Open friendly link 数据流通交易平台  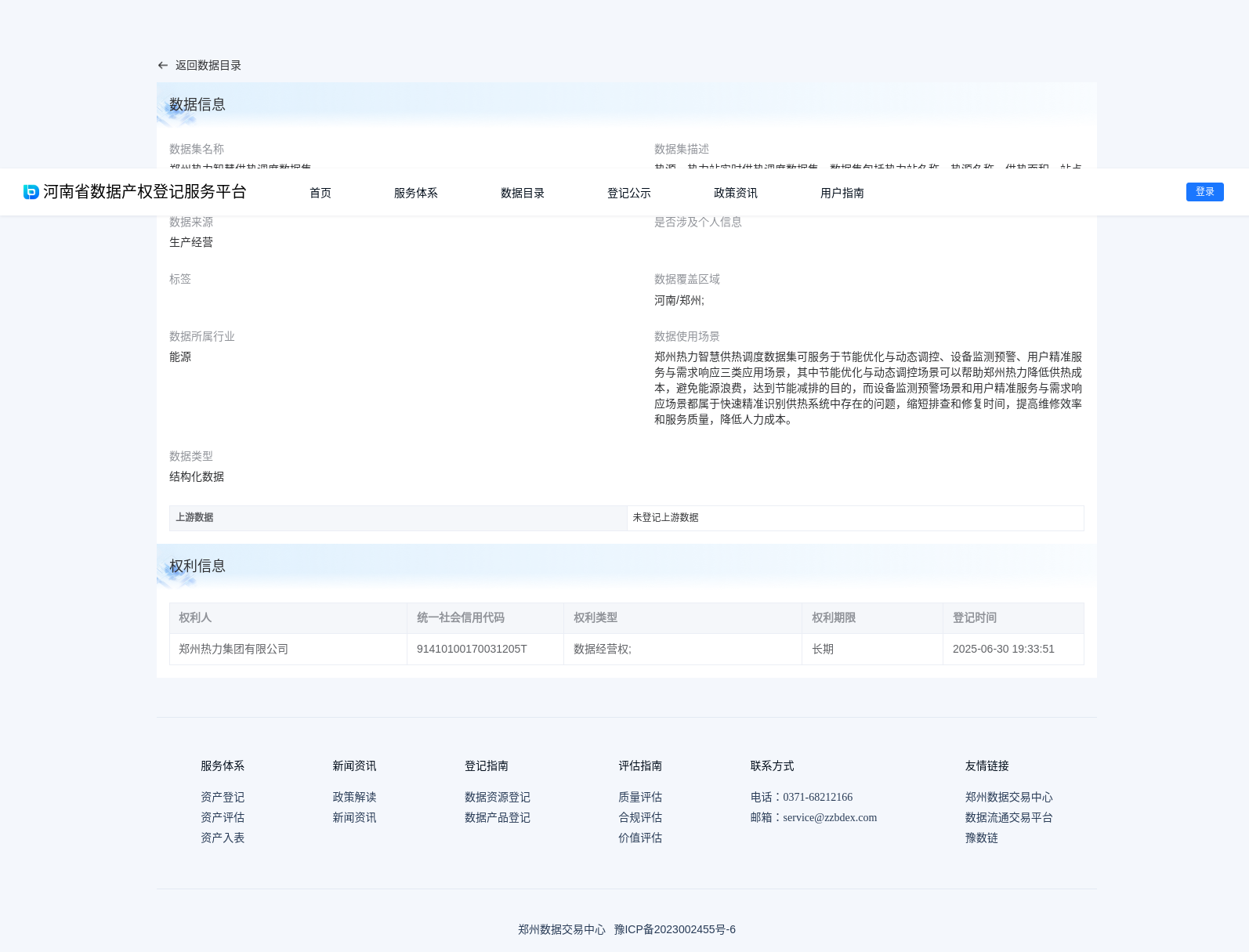point(1009,817)
